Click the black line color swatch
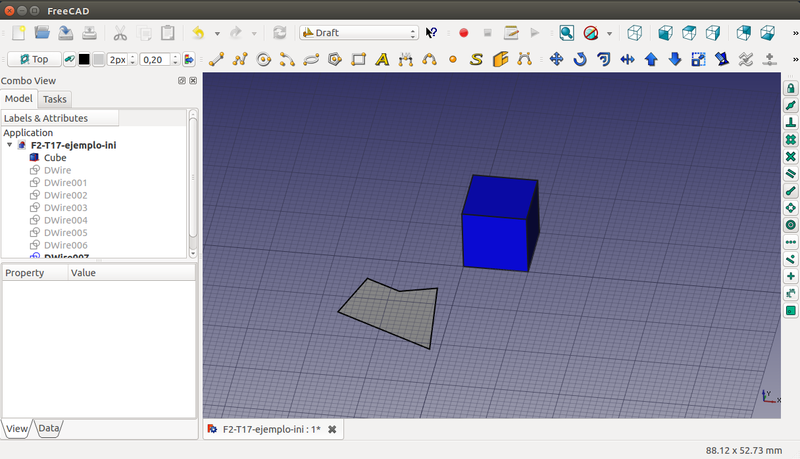The width and height of the screenshot is (800, 459). click(84, 59)
